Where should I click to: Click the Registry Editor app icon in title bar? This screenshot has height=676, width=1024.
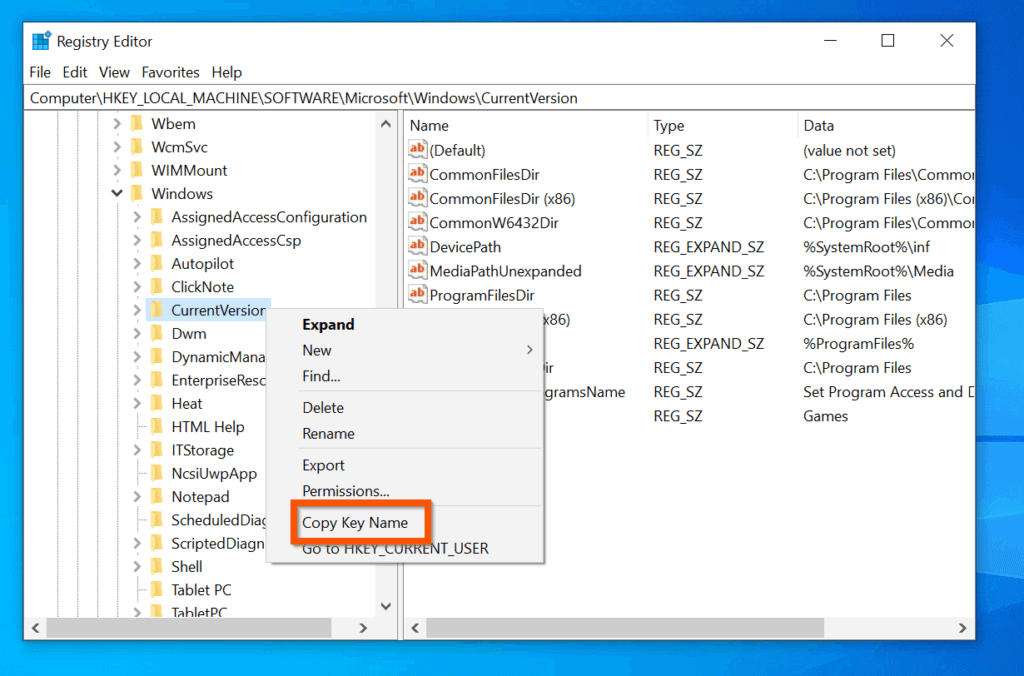point(41,41)
